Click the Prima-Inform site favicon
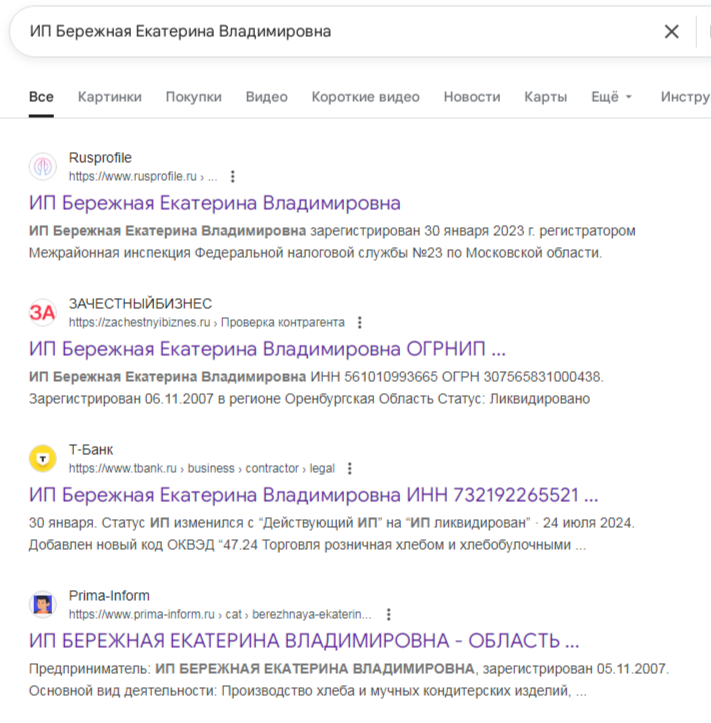The width and height of the screenshot is (711, 723). [43, 605]
